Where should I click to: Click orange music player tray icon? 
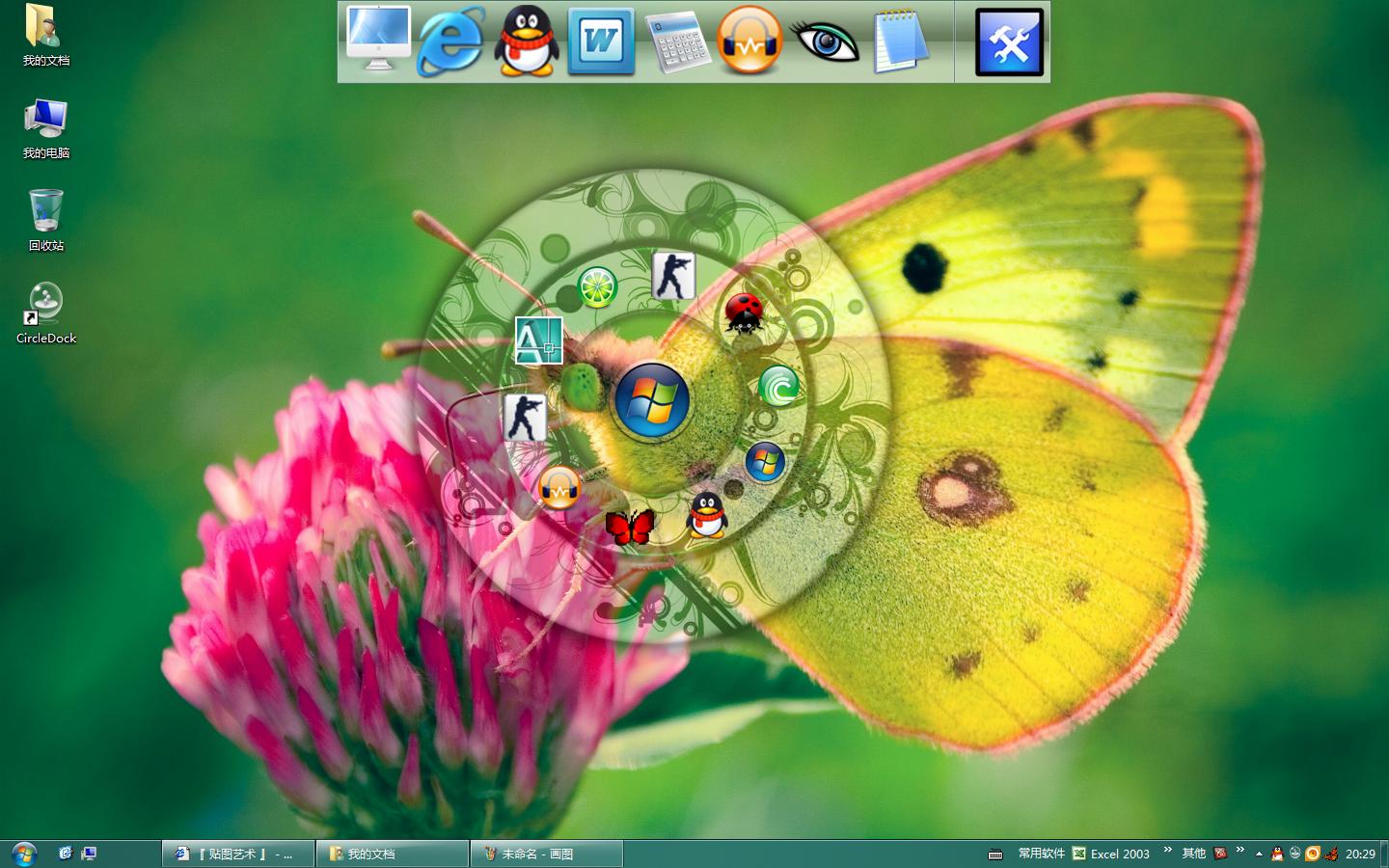1313,854
